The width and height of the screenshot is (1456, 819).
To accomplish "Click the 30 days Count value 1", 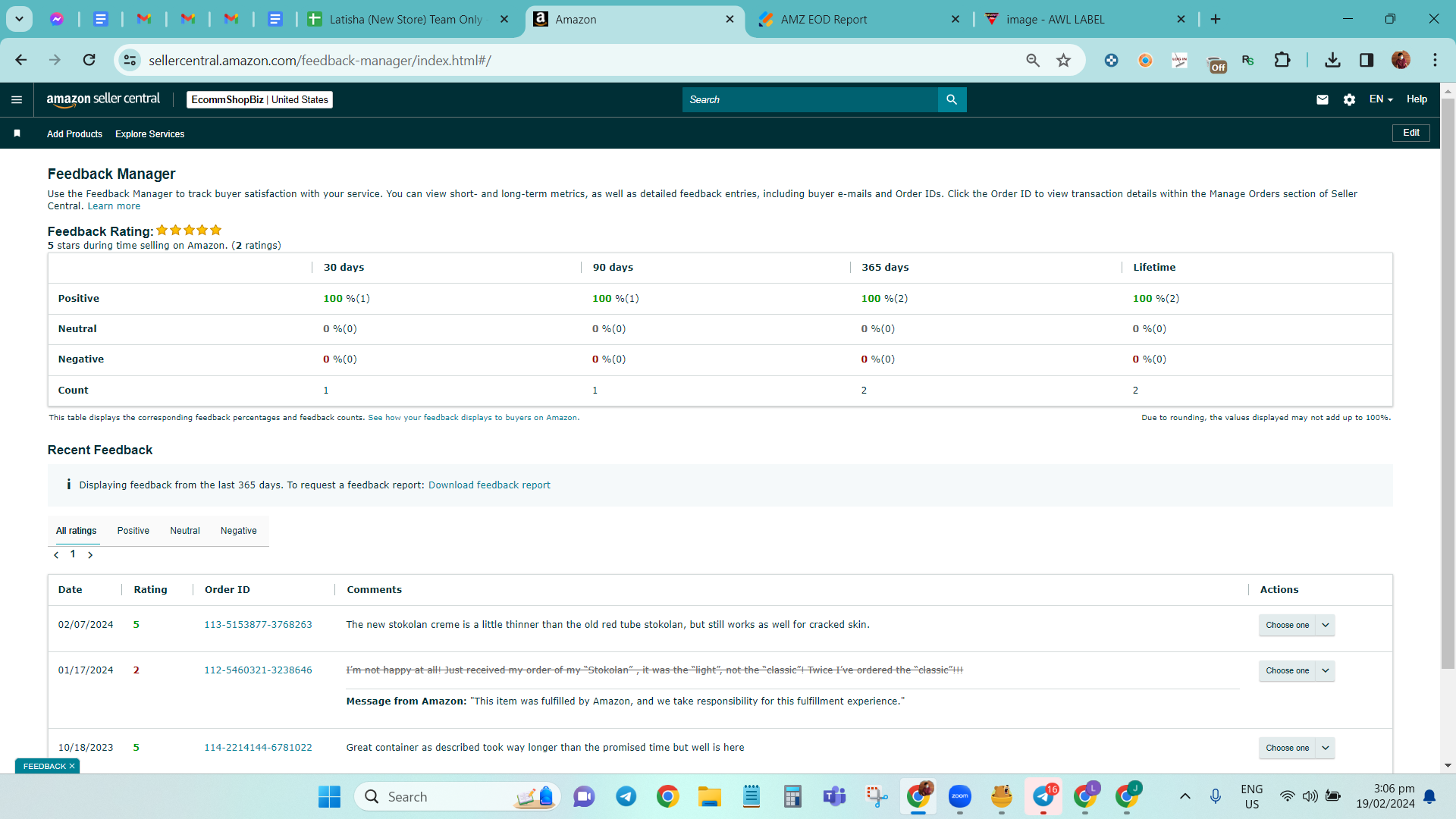I will (x=326, y=391).
